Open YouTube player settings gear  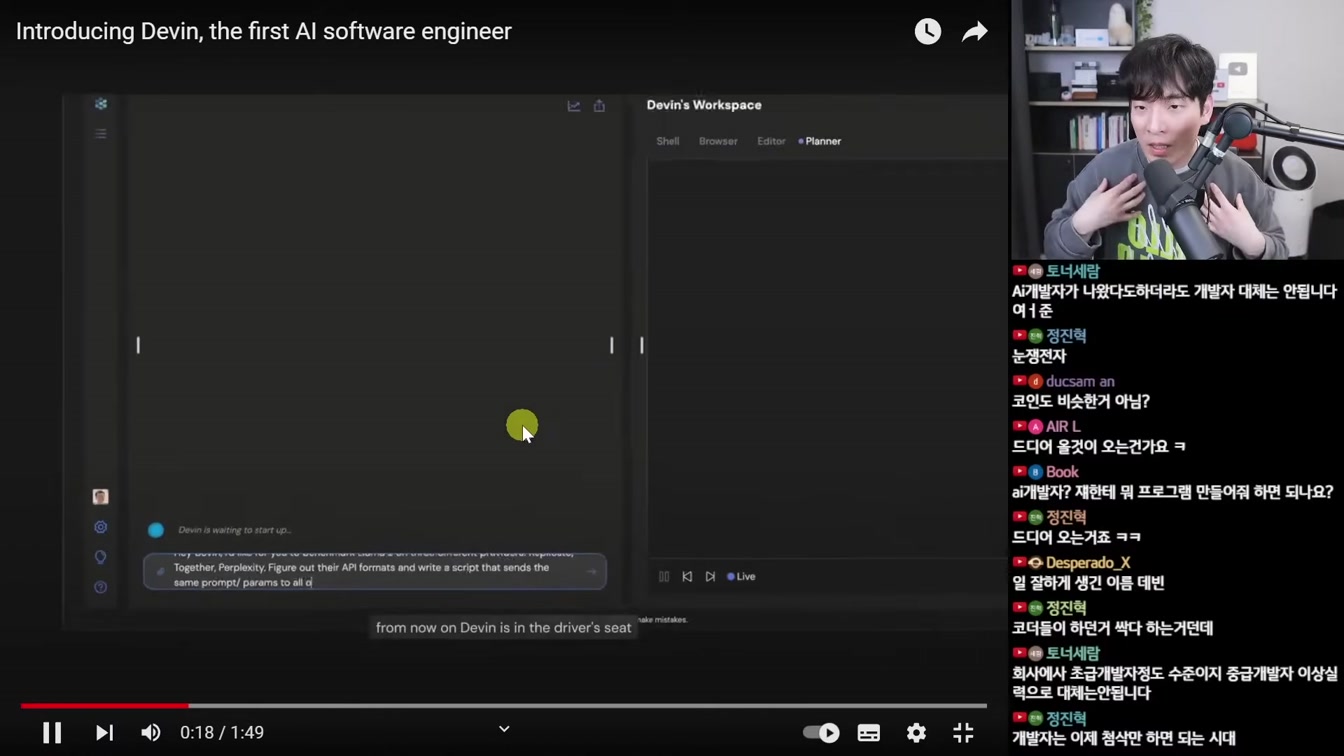(x=916, y=733)
